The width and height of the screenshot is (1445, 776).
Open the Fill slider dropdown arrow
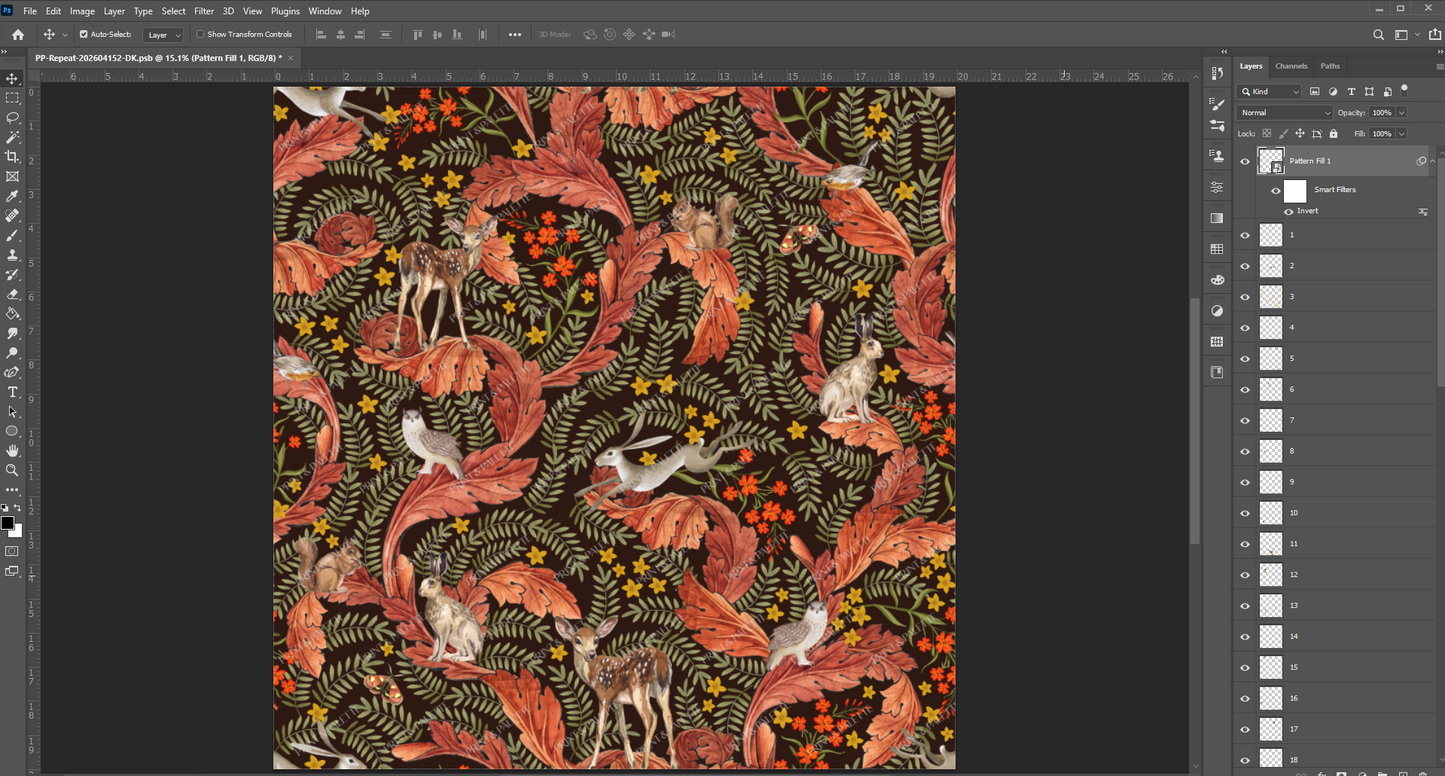1401,133
